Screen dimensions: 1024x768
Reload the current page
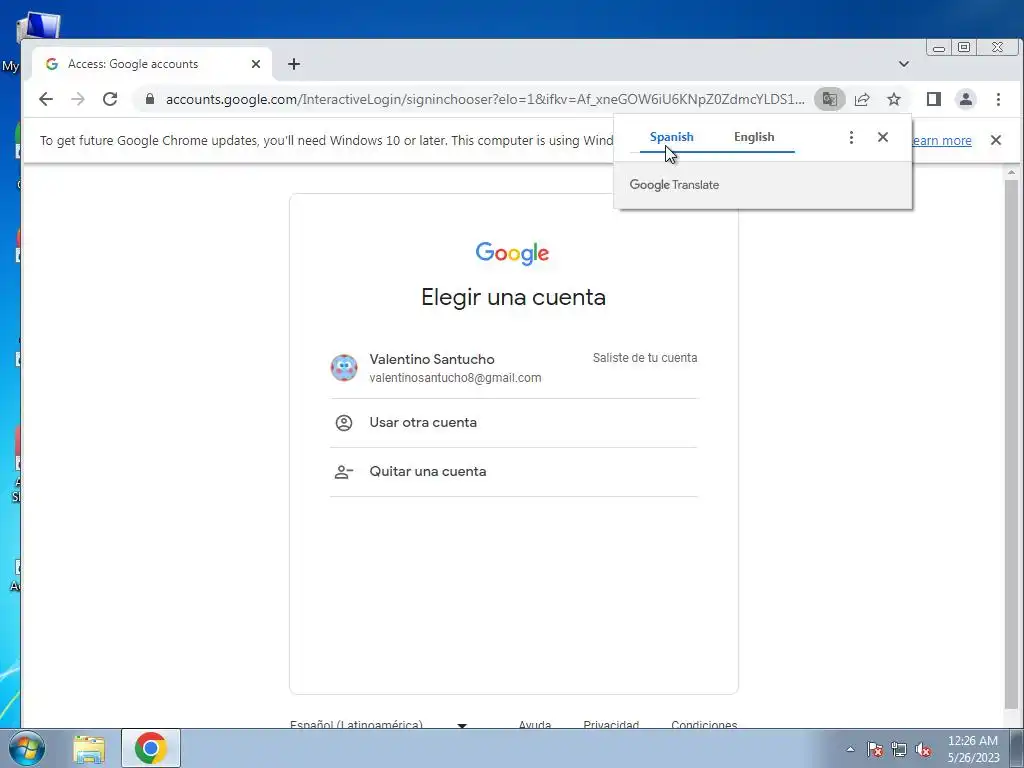110,99
